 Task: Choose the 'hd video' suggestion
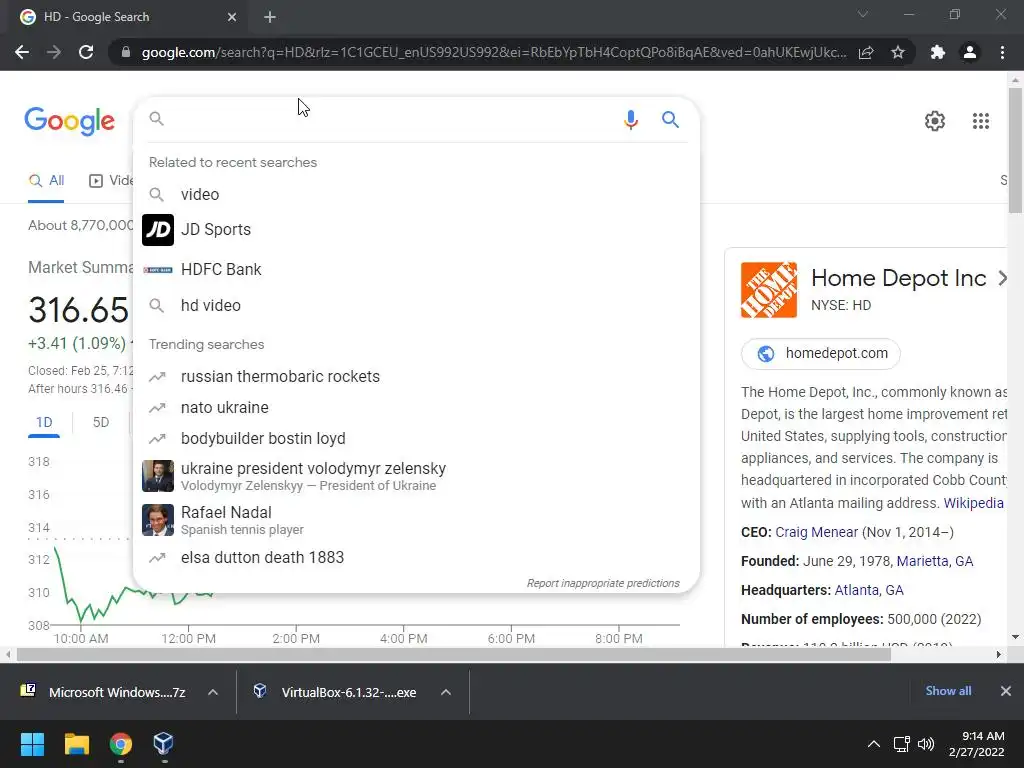click(x=416, y=306)
